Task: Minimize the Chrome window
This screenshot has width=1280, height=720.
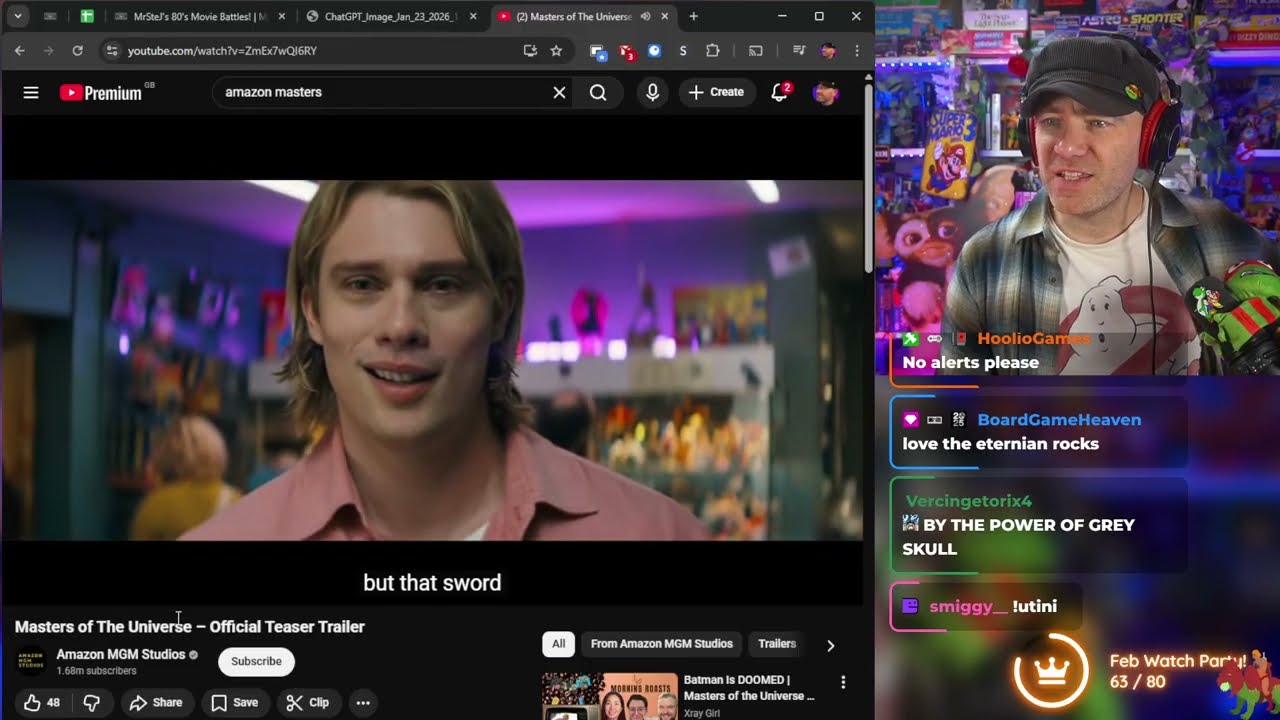Action: (x=782, y=16)
